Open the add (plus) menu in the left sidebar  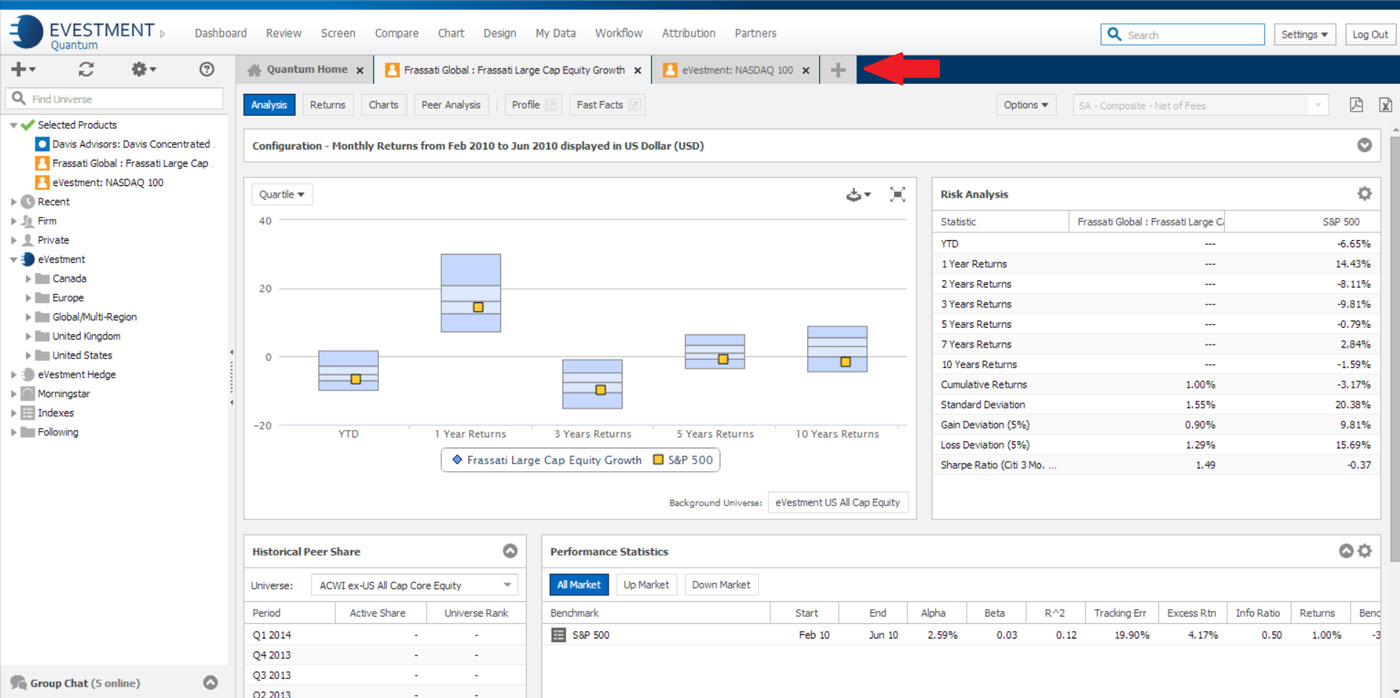[23, 69]
